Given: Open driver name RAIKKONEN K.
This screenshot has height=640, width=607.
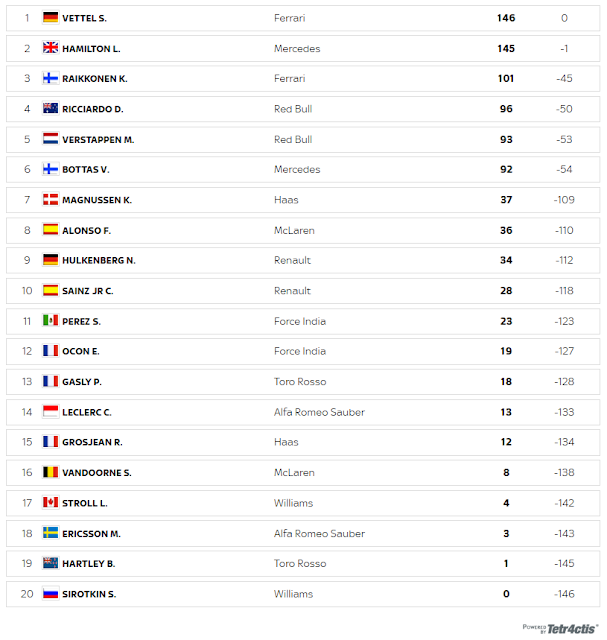Looking at the screenshot, I should click(x=95, y=79).
